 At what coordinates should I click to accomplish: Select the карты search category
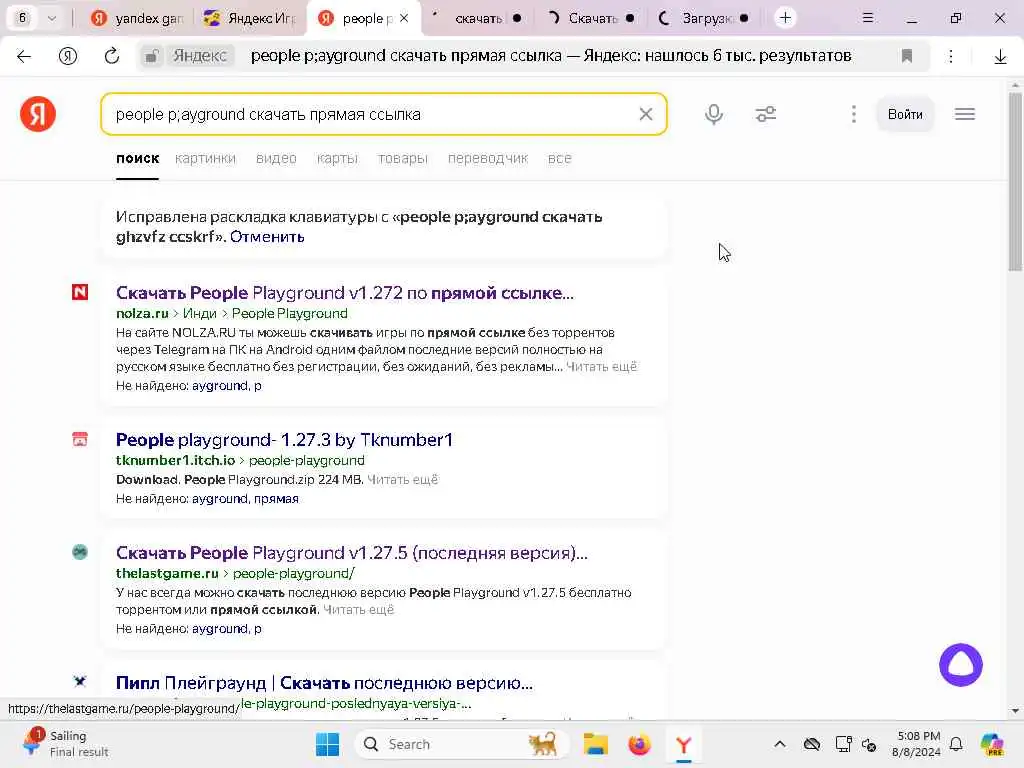point(337,159)
